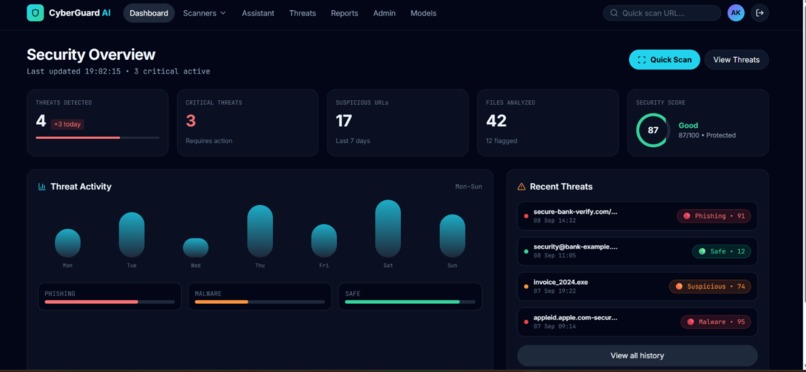This screenshot has height=372, width=806.
Task: Click the View Threats button
Action: click(x=736, y=60)
